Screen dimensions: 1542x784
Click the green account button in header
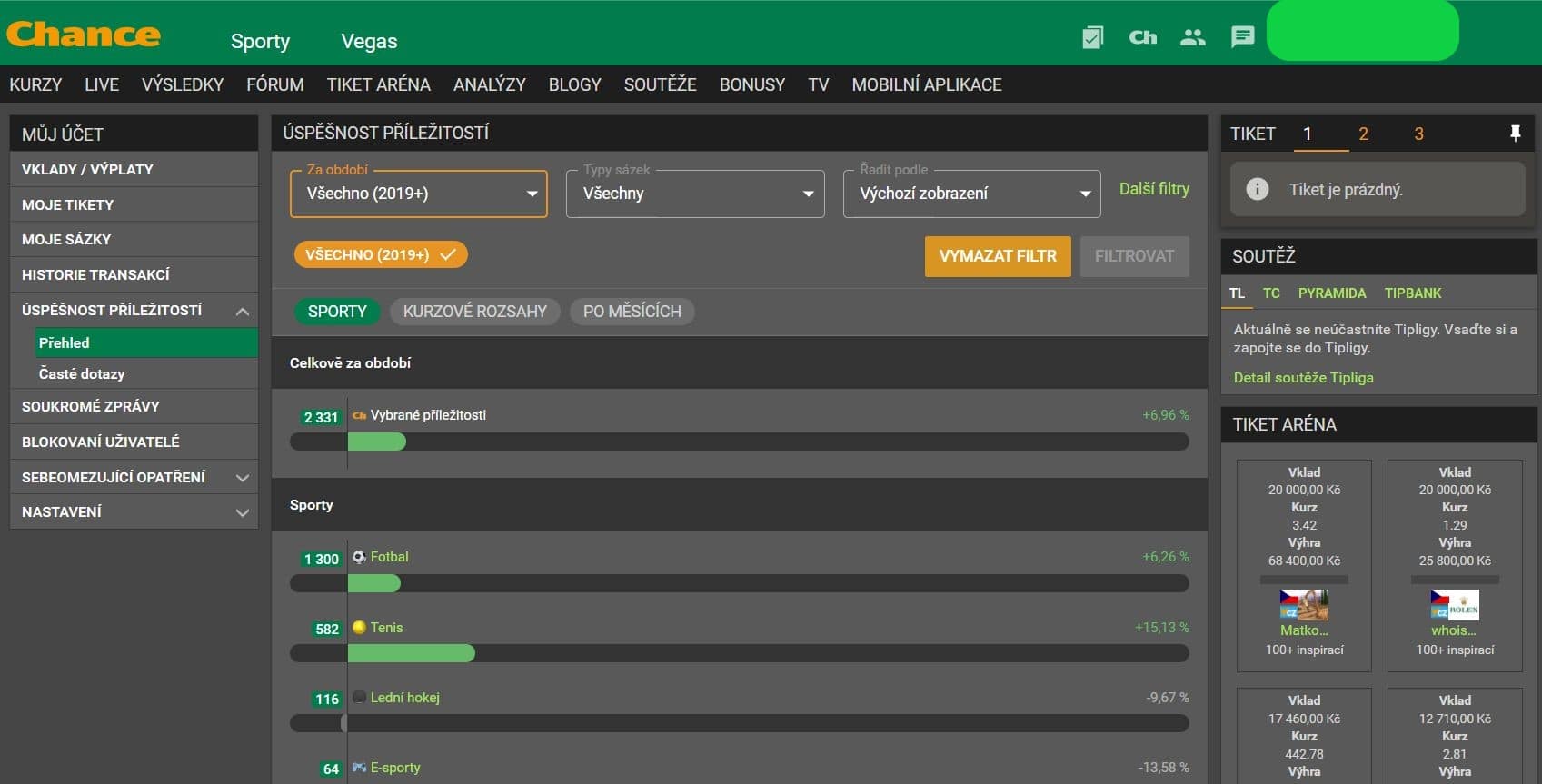[x=1362, y=31]
